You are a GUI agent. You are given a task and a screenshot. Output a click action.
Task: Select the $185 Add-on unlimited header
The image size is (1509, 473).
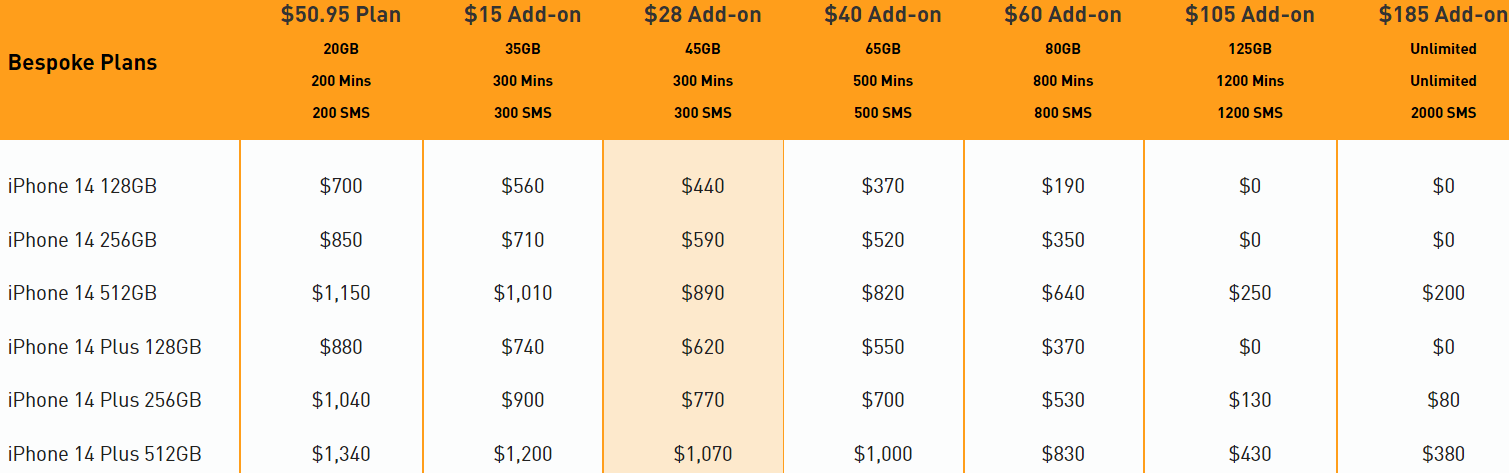(1443, 16)
